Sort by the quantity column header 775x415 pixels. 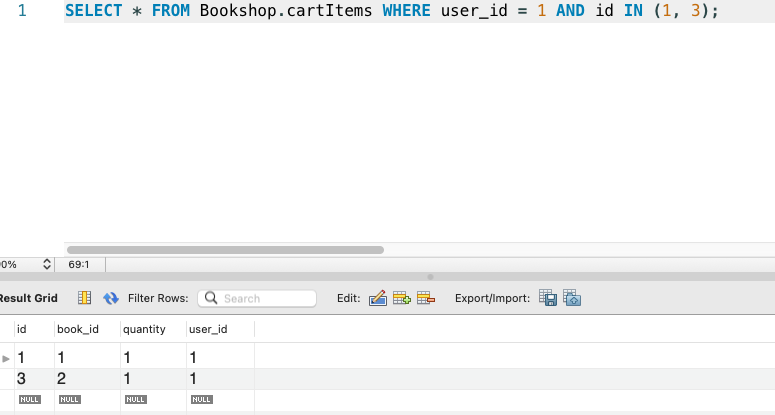click(153, 329)
